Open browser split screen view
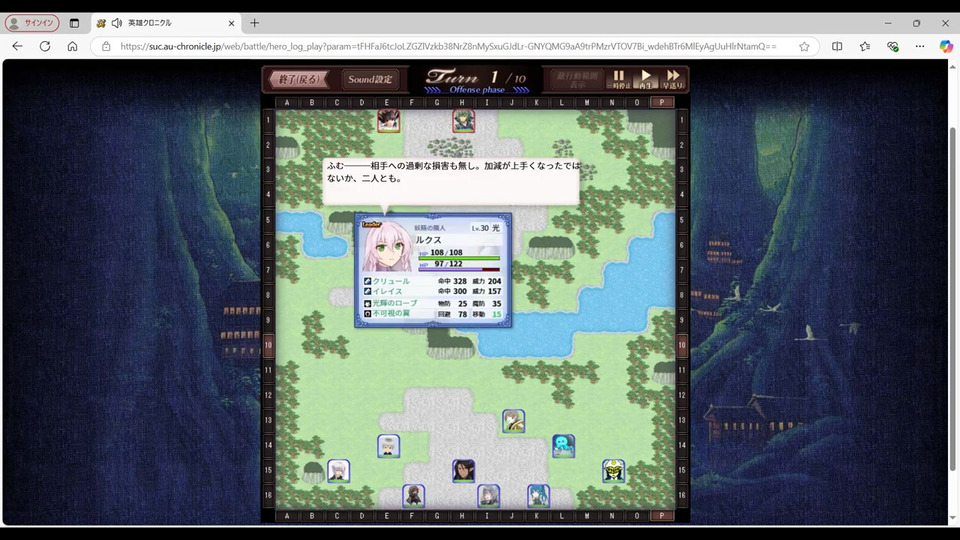 [x=837, y=47]
